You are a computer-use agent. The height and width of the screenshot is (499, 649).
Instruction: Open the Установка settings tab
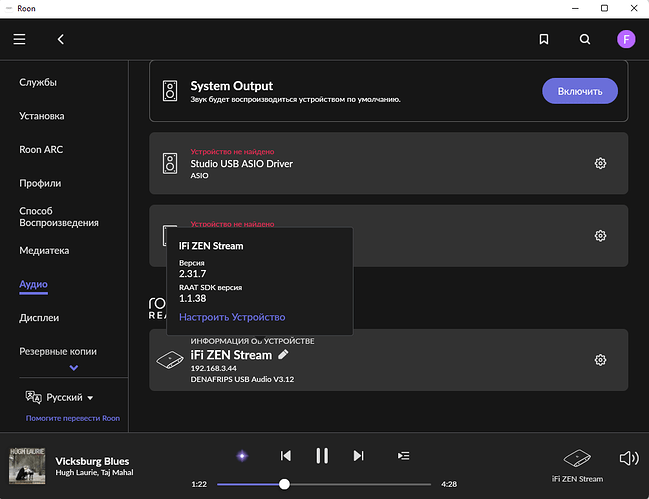[x=42, y=116]
